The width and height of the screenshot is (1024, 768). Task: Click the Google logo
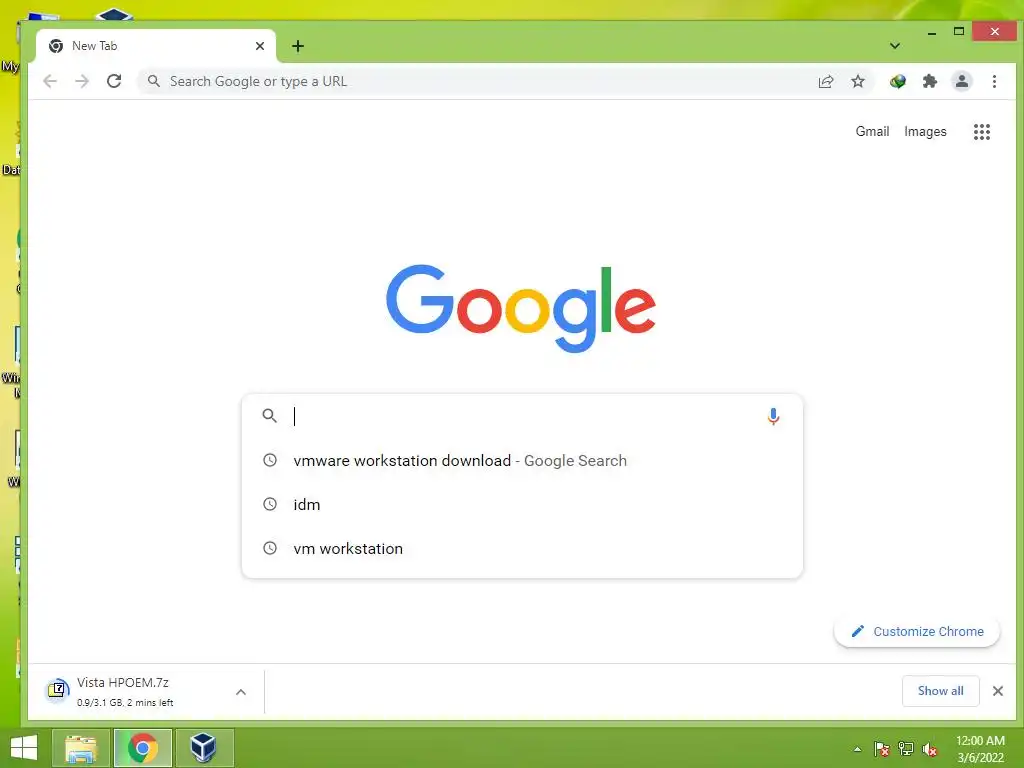click(x=521, y=308)
